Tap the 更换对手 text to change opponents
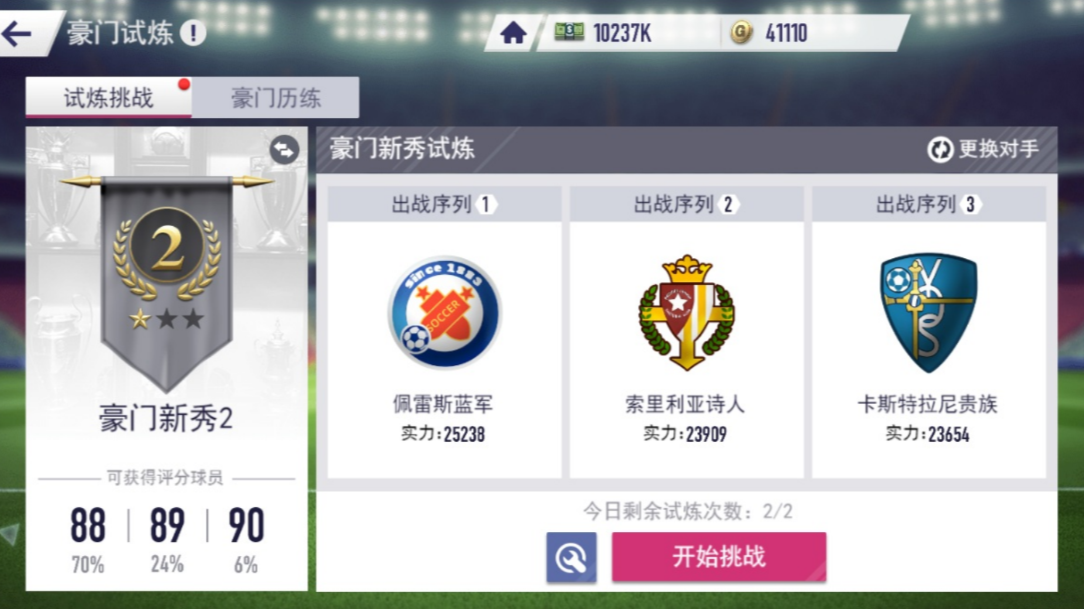Image resolution: width=1084 pixels, height=609 pixels. (x=998, y=149)
